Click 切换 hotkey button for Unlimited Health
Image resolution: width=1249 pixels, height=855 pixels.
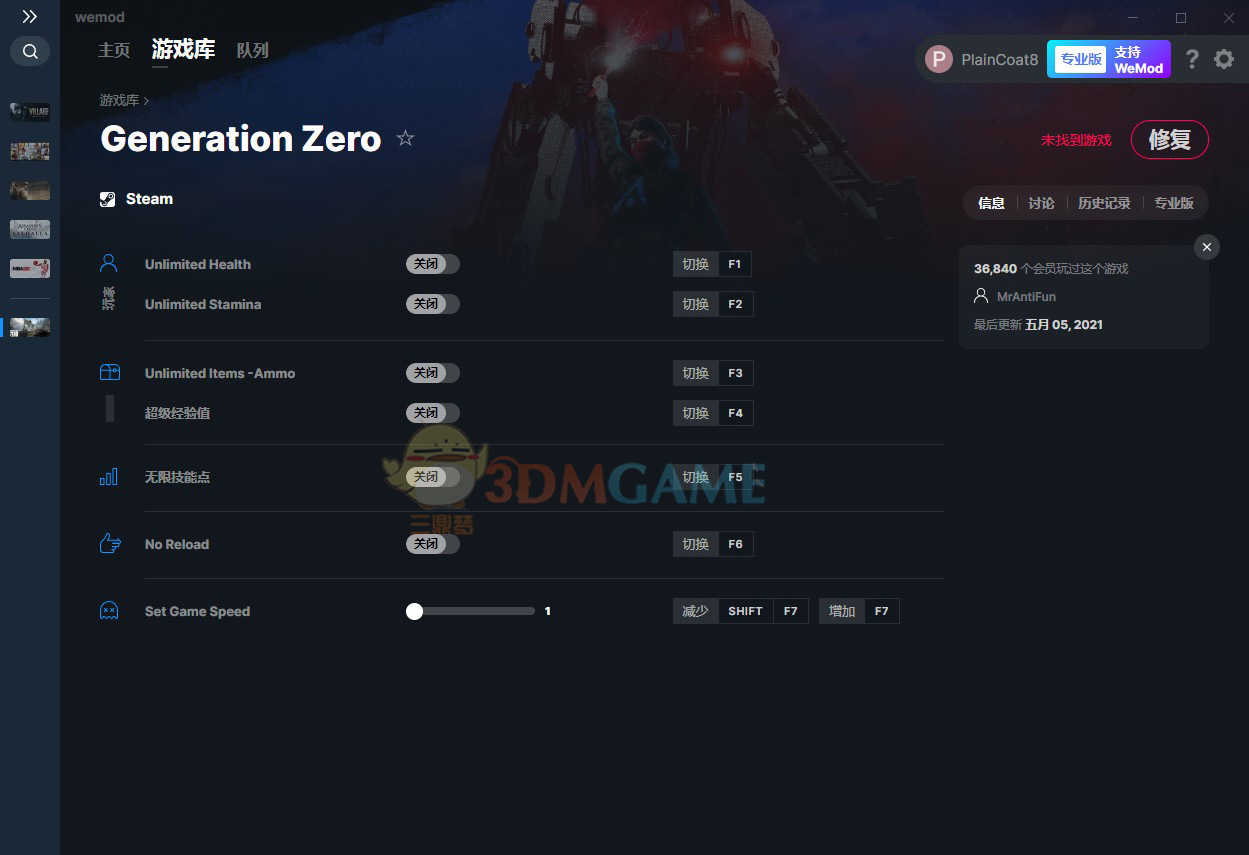coord(696,264)
